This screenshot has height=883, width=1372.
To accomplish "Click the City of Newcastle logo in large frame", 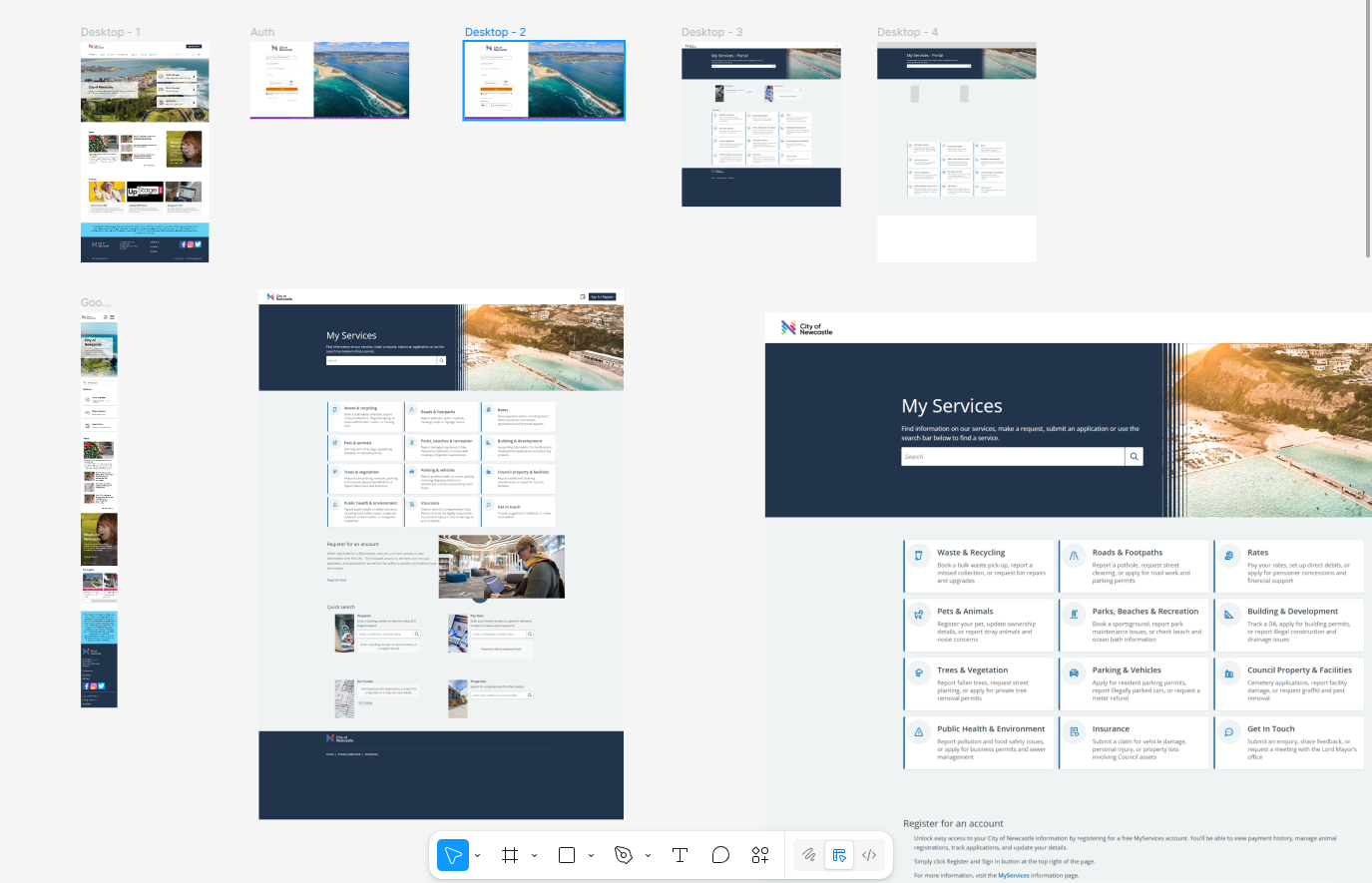I will [806, 327].
